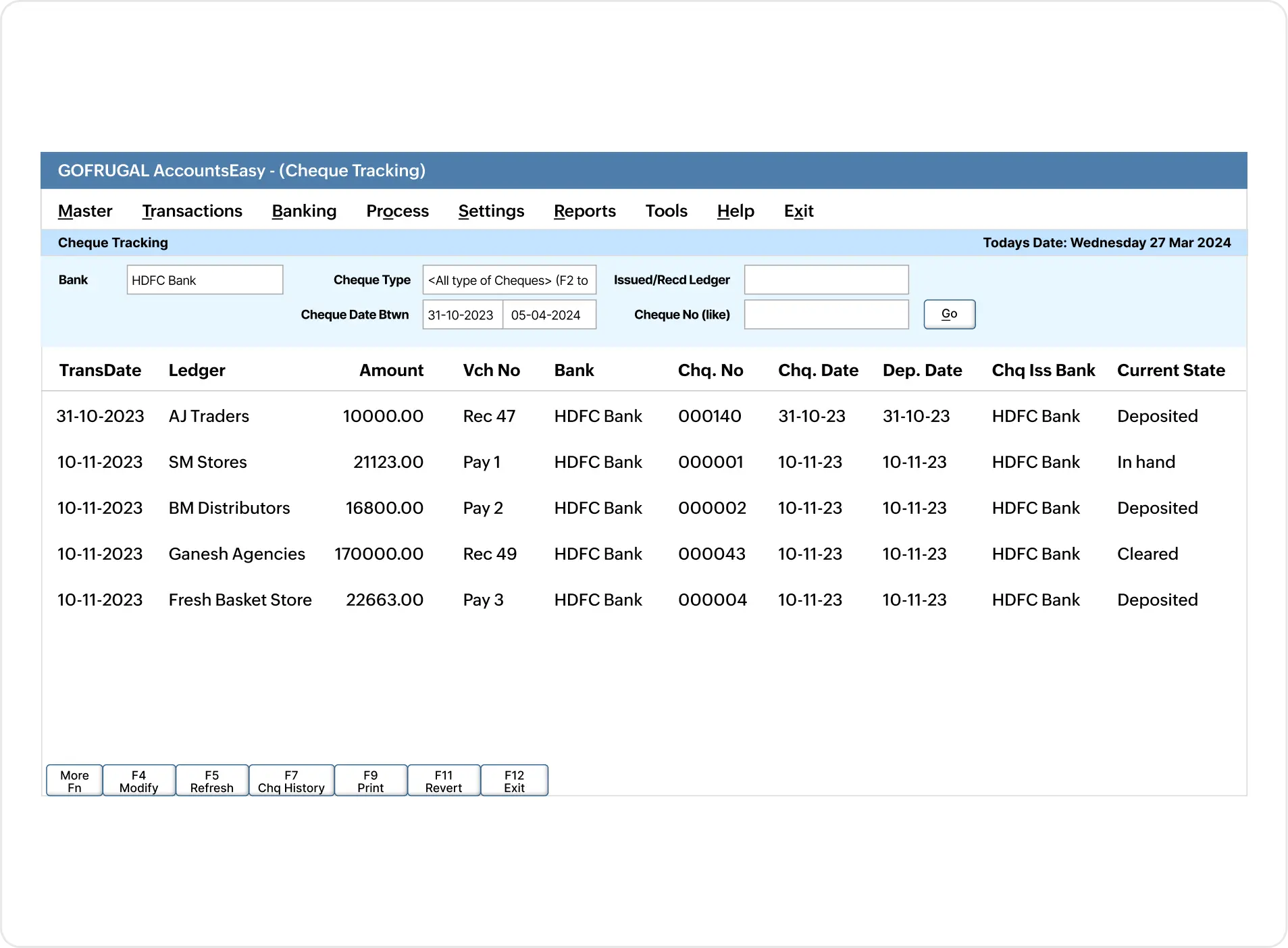Select the start cheque date field 31-10-2023
Screen dimensions: 1288x948
click(461, 314)
